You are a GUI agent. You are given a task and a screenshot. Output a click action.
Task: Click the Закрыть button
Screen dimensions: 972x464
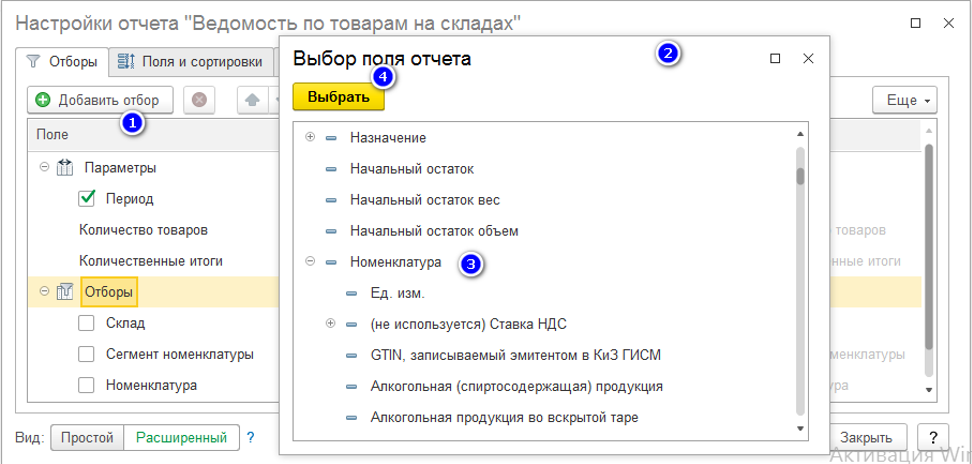pos(867,438)
